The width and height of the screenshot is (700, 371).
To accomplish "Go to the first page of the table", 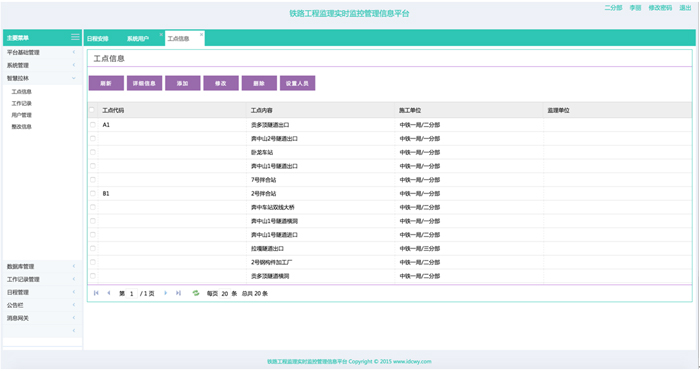I will [96, 293].
